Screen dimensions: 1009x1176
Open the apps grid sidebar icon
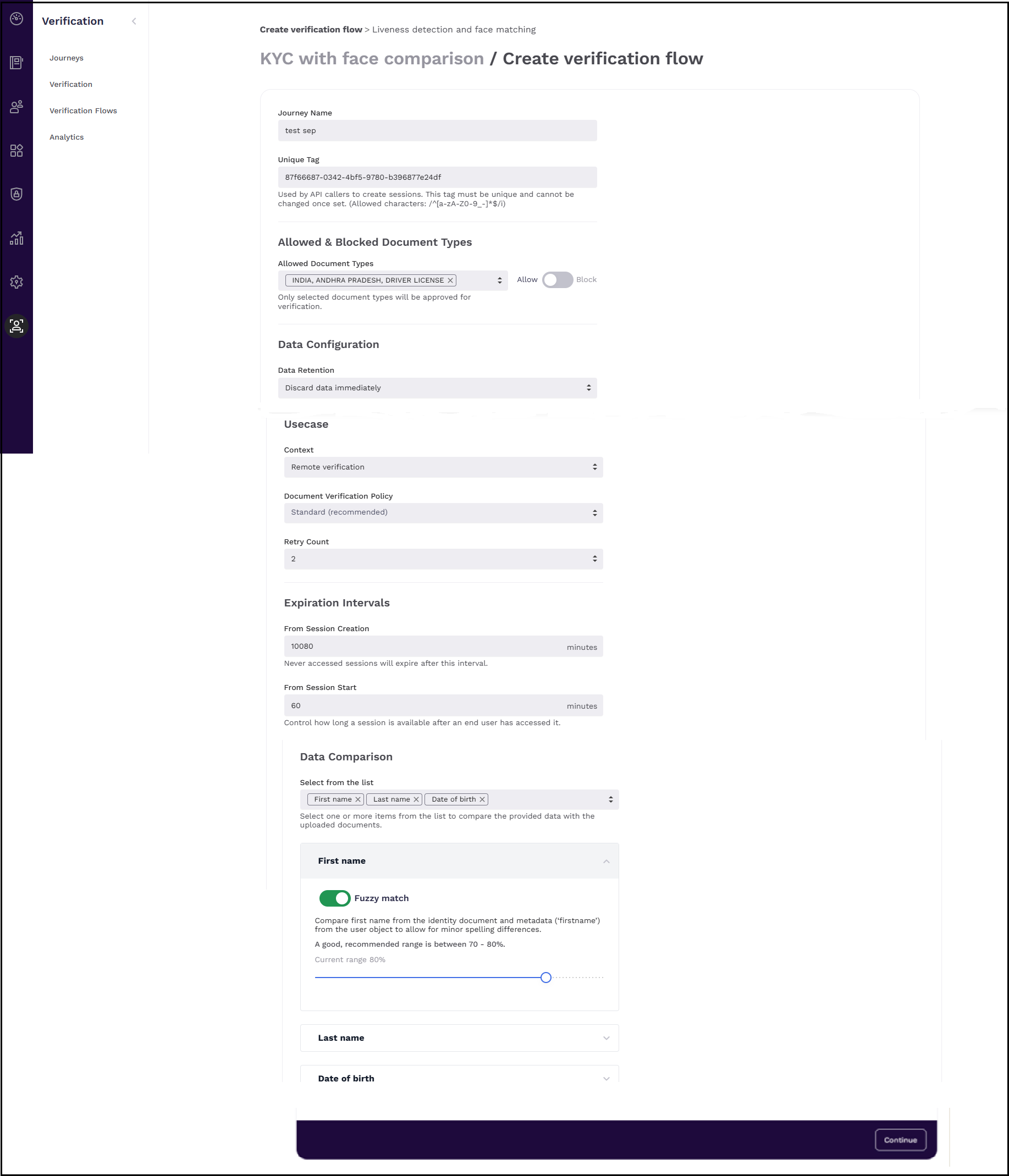tap(16, 151)
